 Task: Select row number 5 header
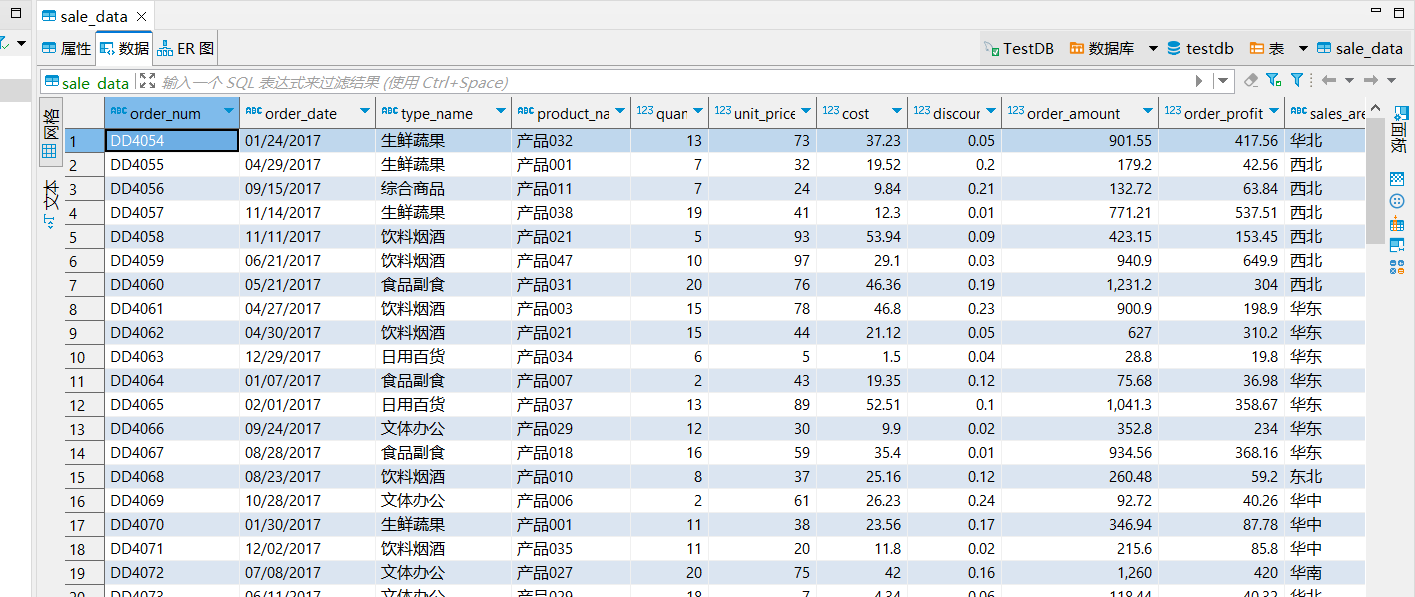click(x=85, y=237)
